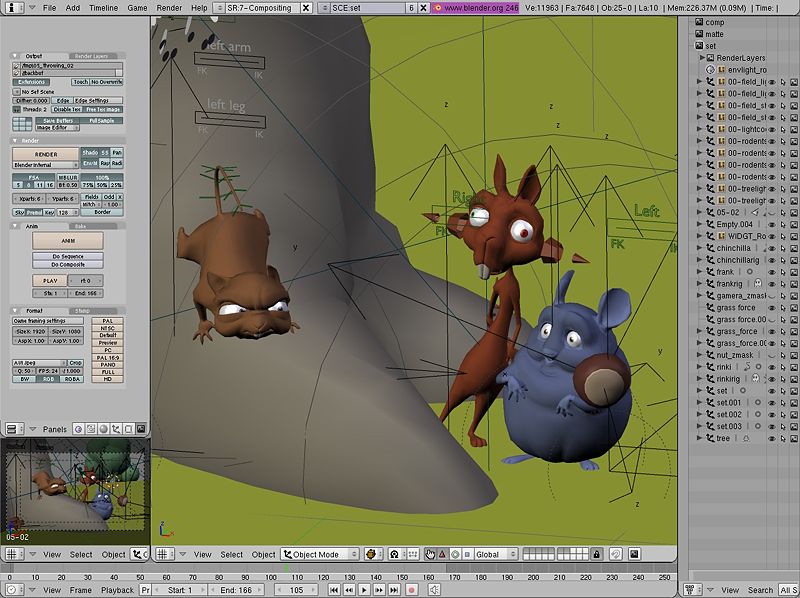Delete the SR:7-Compositing screen with X
The image size is (800, 598).
(x=306, y=8)
